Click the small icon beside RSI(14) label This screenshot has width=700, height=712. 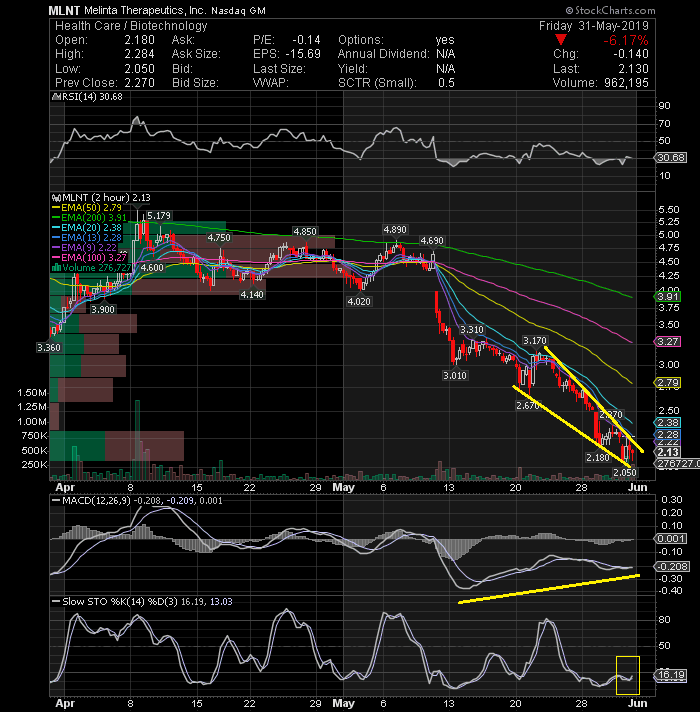click(56, 97)
